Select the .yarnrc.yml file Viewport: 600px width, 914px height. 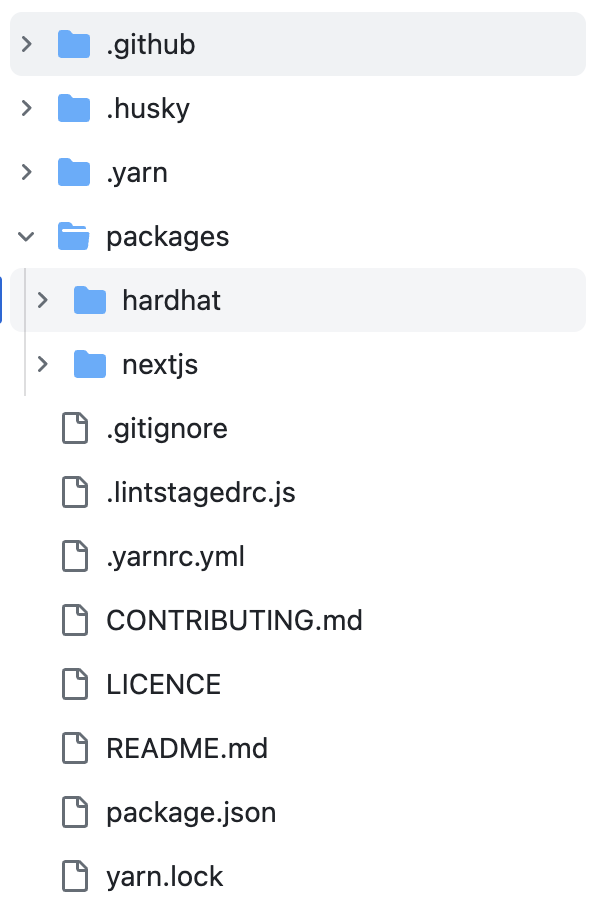(172, 556)
